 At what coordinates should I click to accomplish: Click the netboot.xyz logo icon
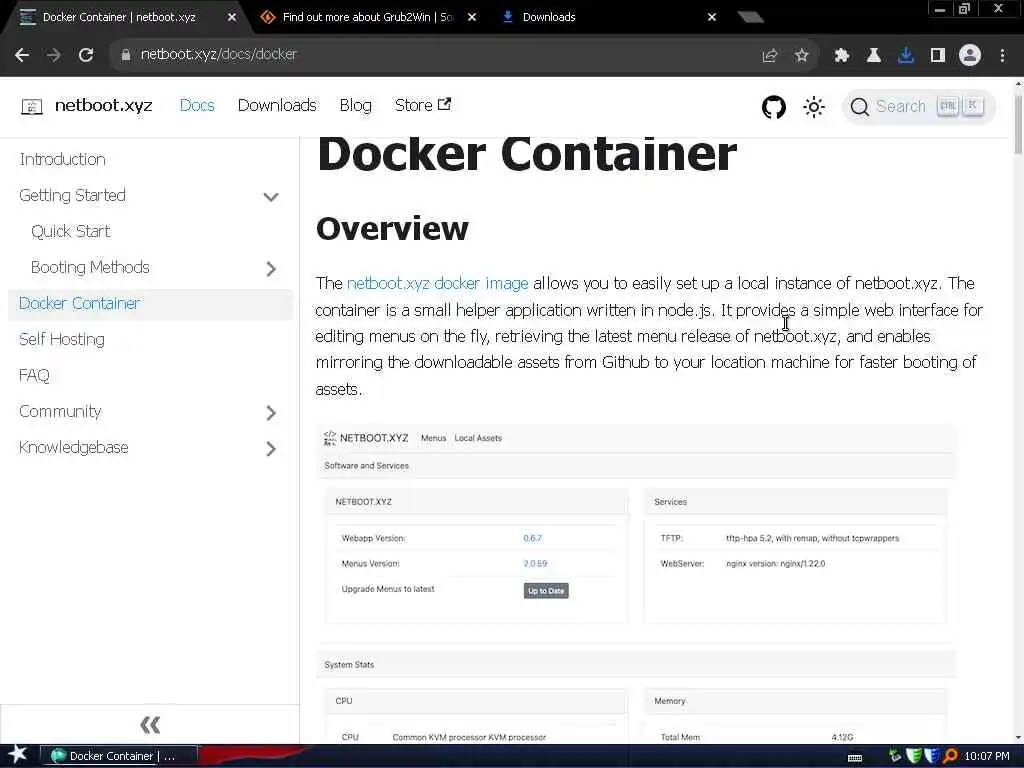pos(31,106)
